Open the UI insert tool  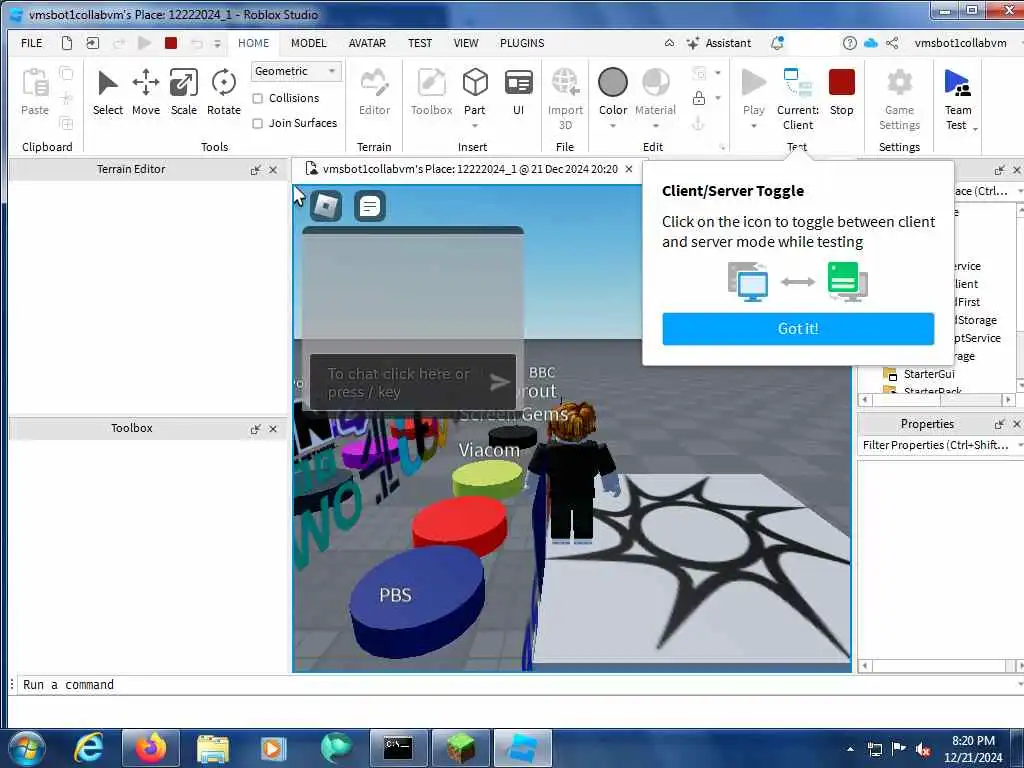click(x=519, y=92)
